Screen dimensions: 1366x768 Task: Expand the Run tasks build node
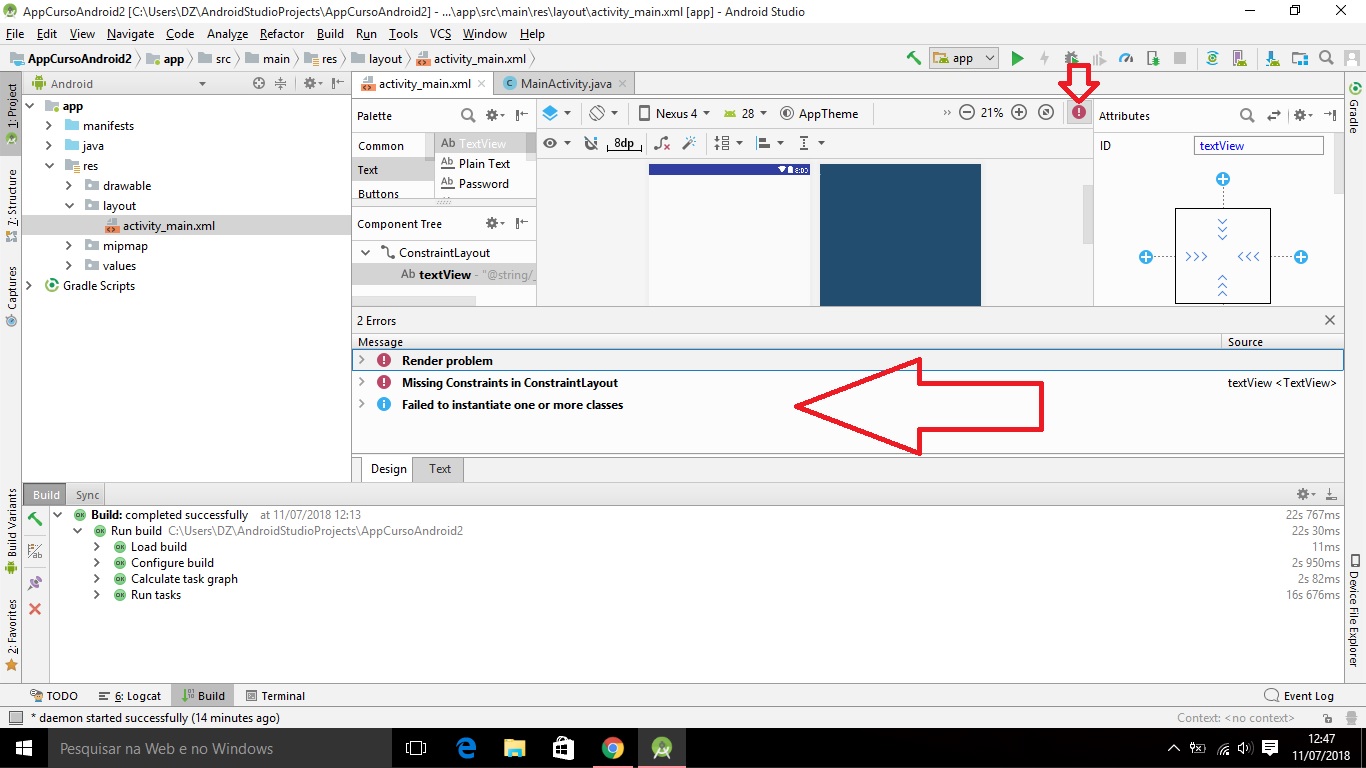click(97, 595)
